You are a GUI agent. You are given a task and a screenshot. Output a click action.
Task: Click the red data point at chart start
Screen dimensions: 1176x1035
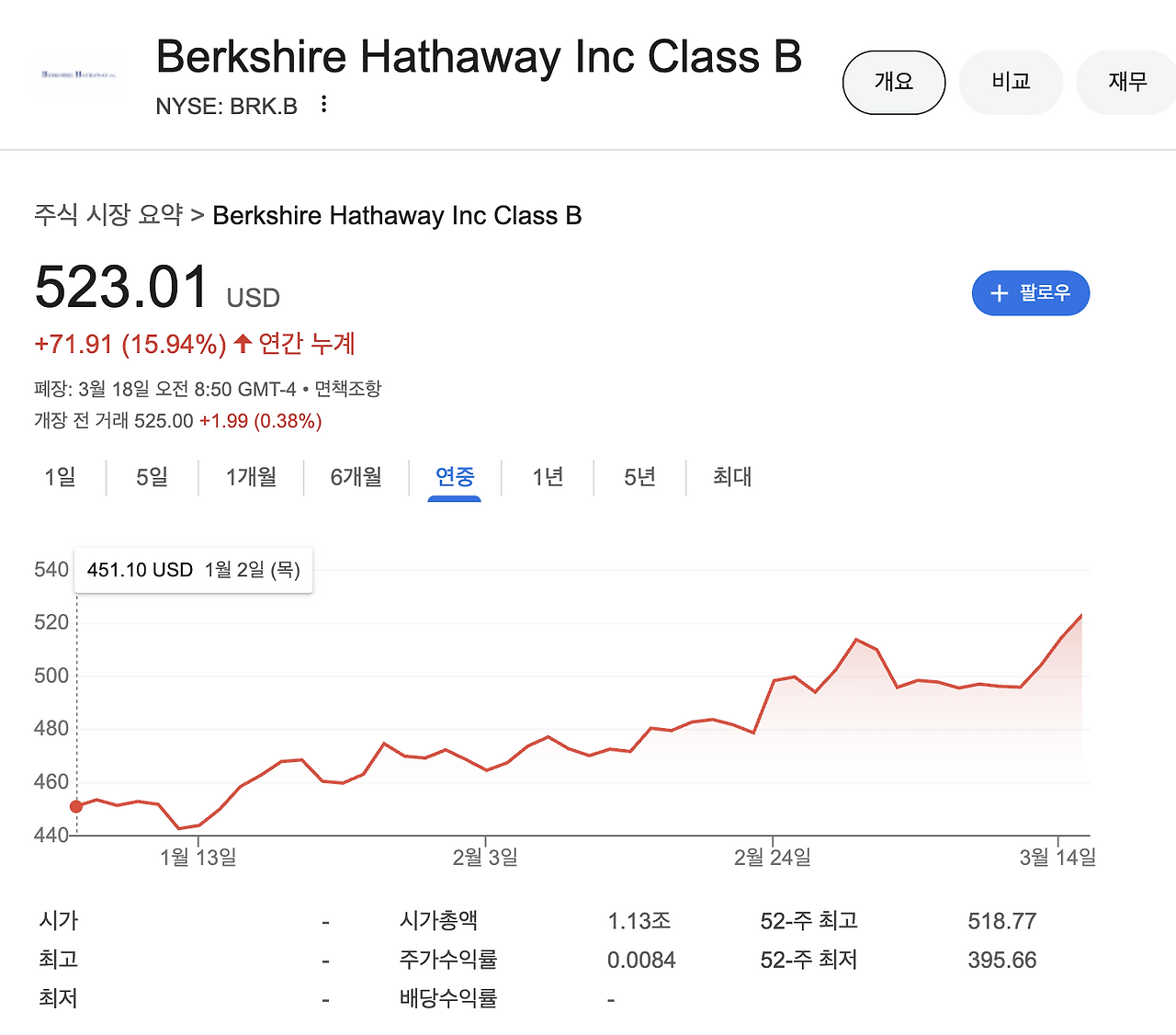(76, 806)
